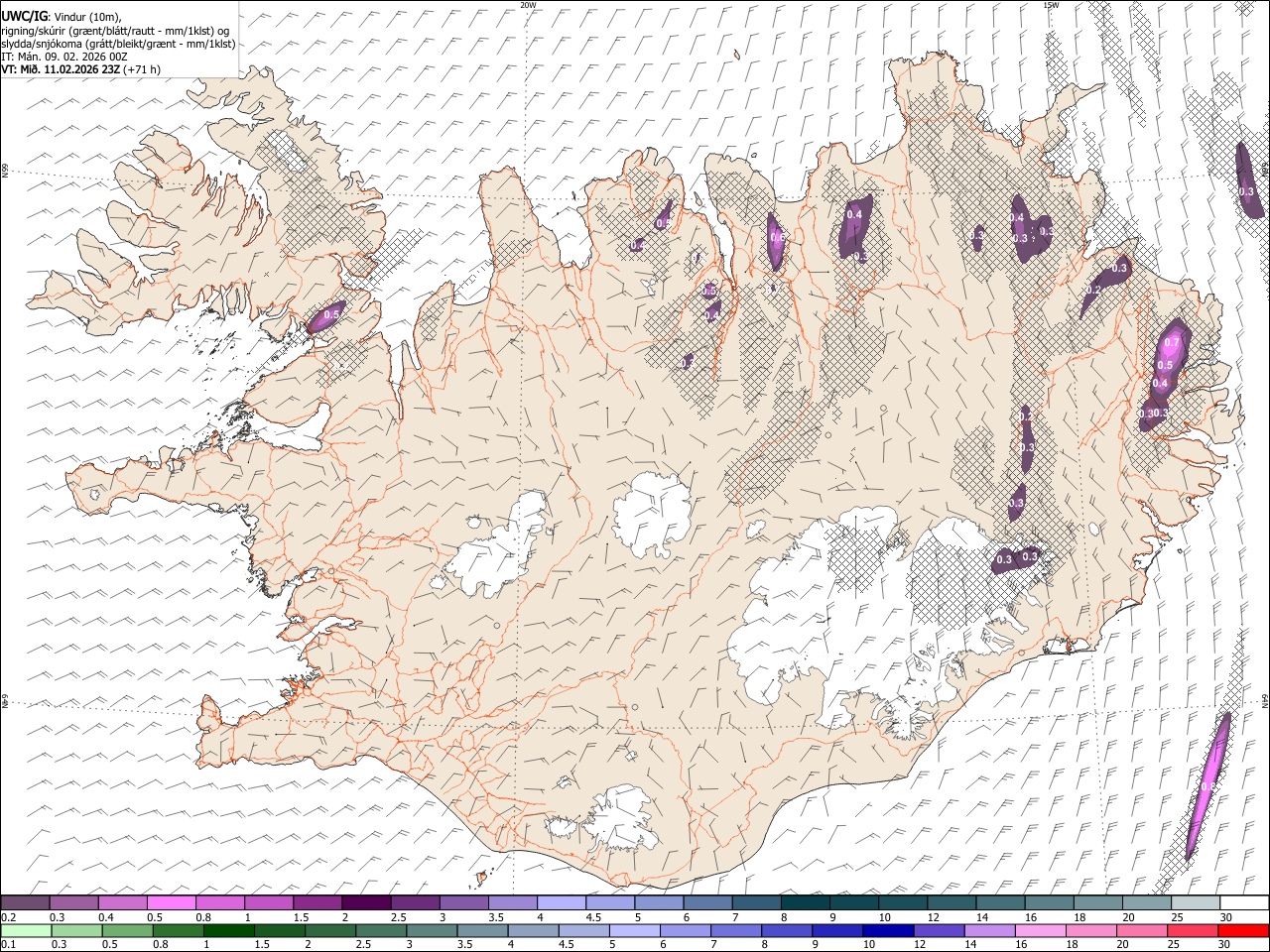This screenshot has height=952, width=1270.
Task: Click the purple precipitation cell in the Westfjords labeled 0.5
Action: [x=325, y=316]
